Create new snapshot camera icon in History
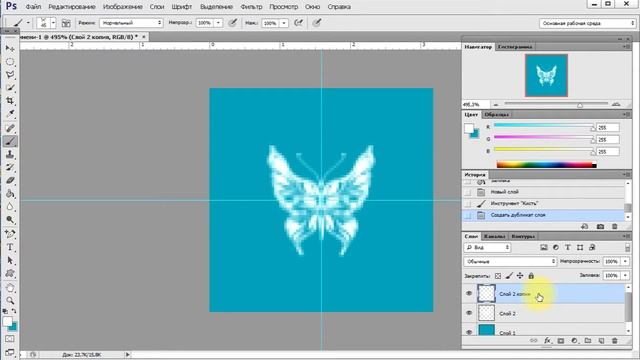This screenshot has width=640, height=360. pyautogui.click(x=600, y=227)
